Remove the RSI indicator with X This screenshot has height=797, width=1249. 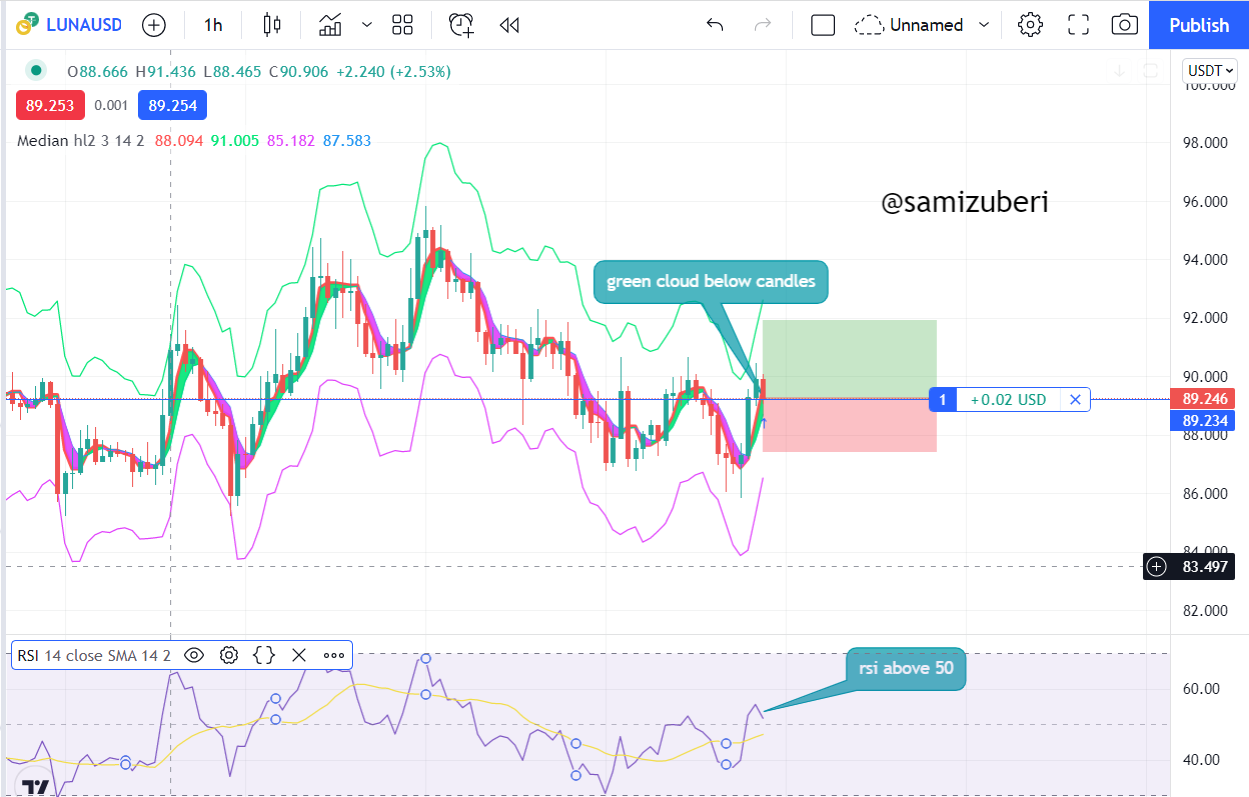pos(298,655)
